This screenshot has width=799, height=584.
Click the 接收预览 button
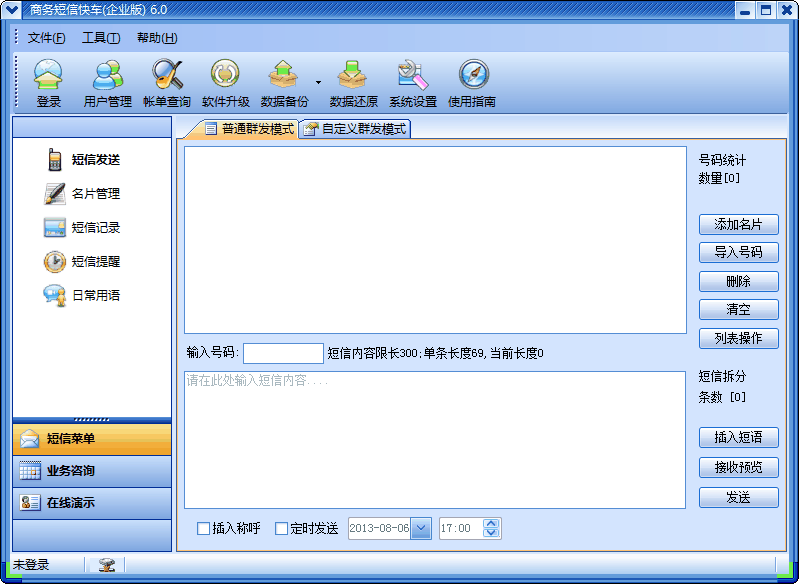(738, 467)
